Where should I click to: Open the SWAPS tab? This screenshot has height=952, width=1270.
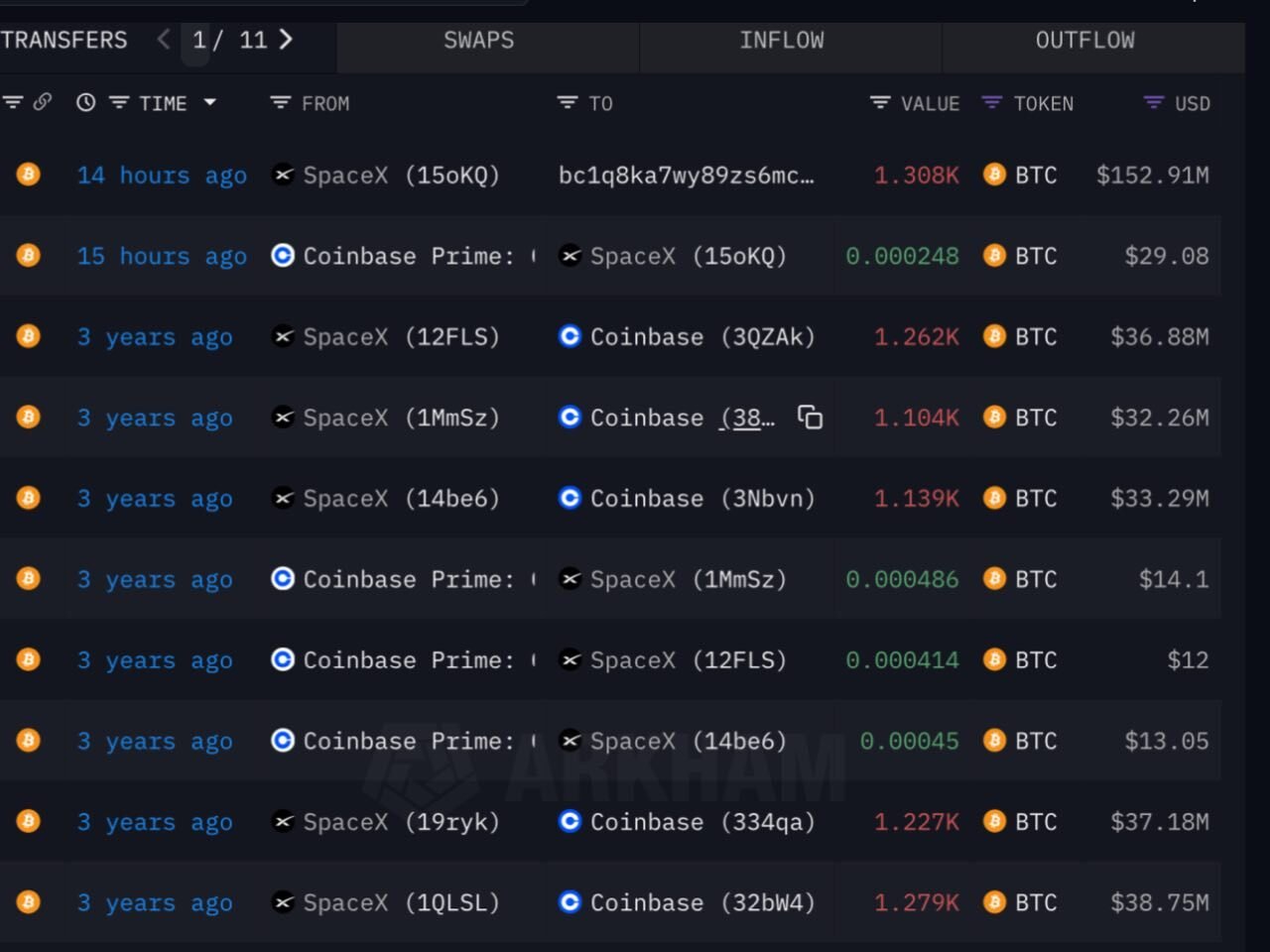[x=478, y=41]
